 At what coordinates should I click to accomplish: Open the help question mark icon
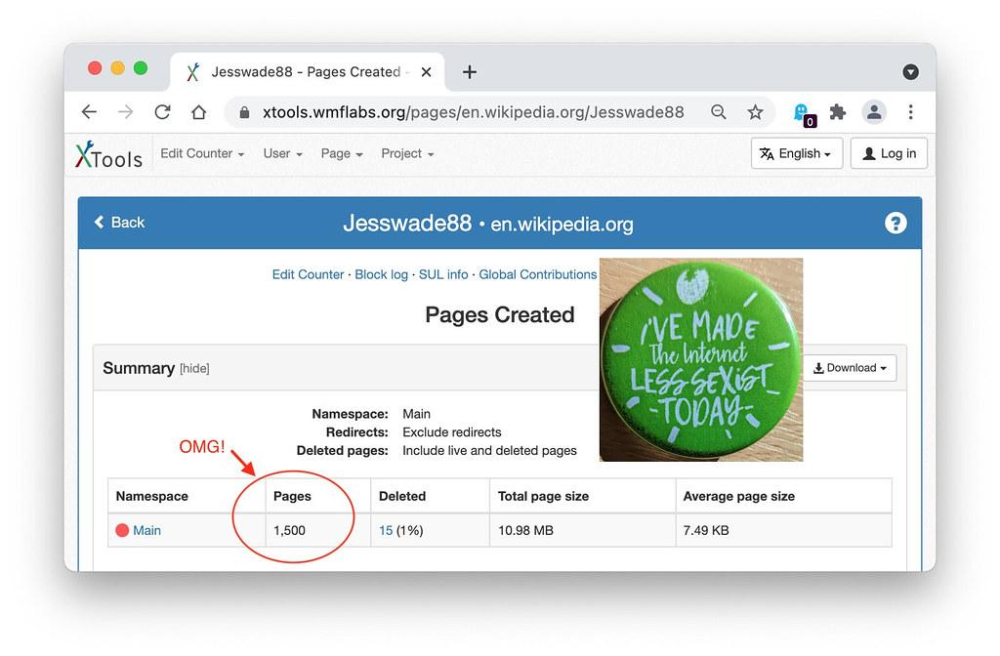(x=895, y=223)
